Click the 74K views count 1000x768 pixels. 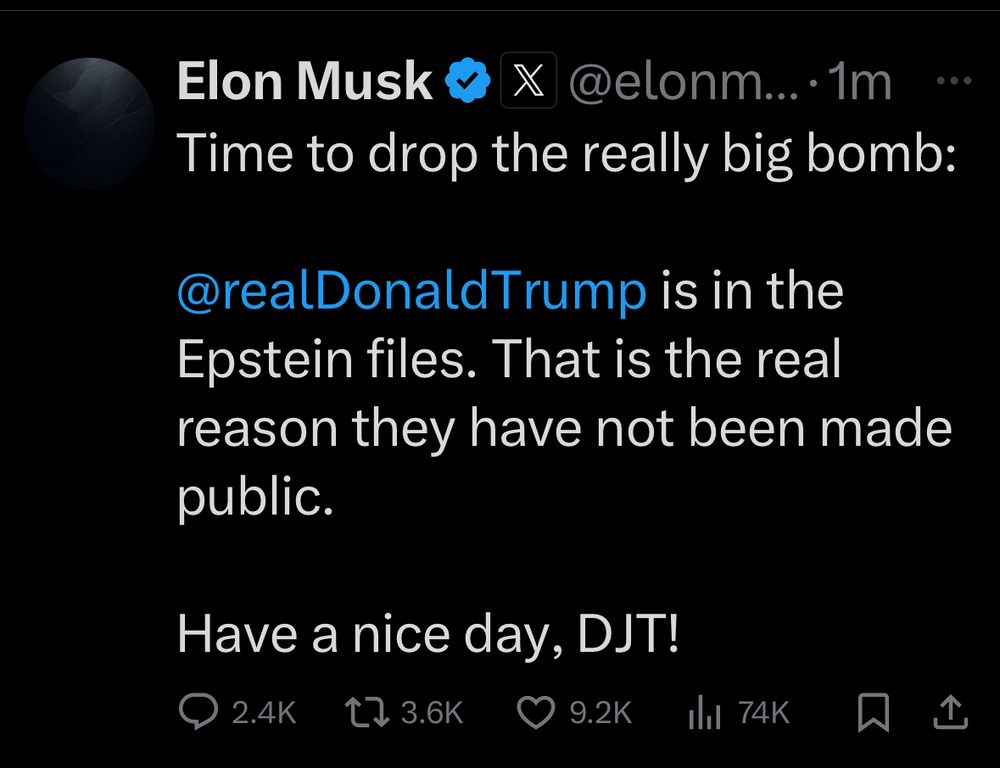point(763,713)
